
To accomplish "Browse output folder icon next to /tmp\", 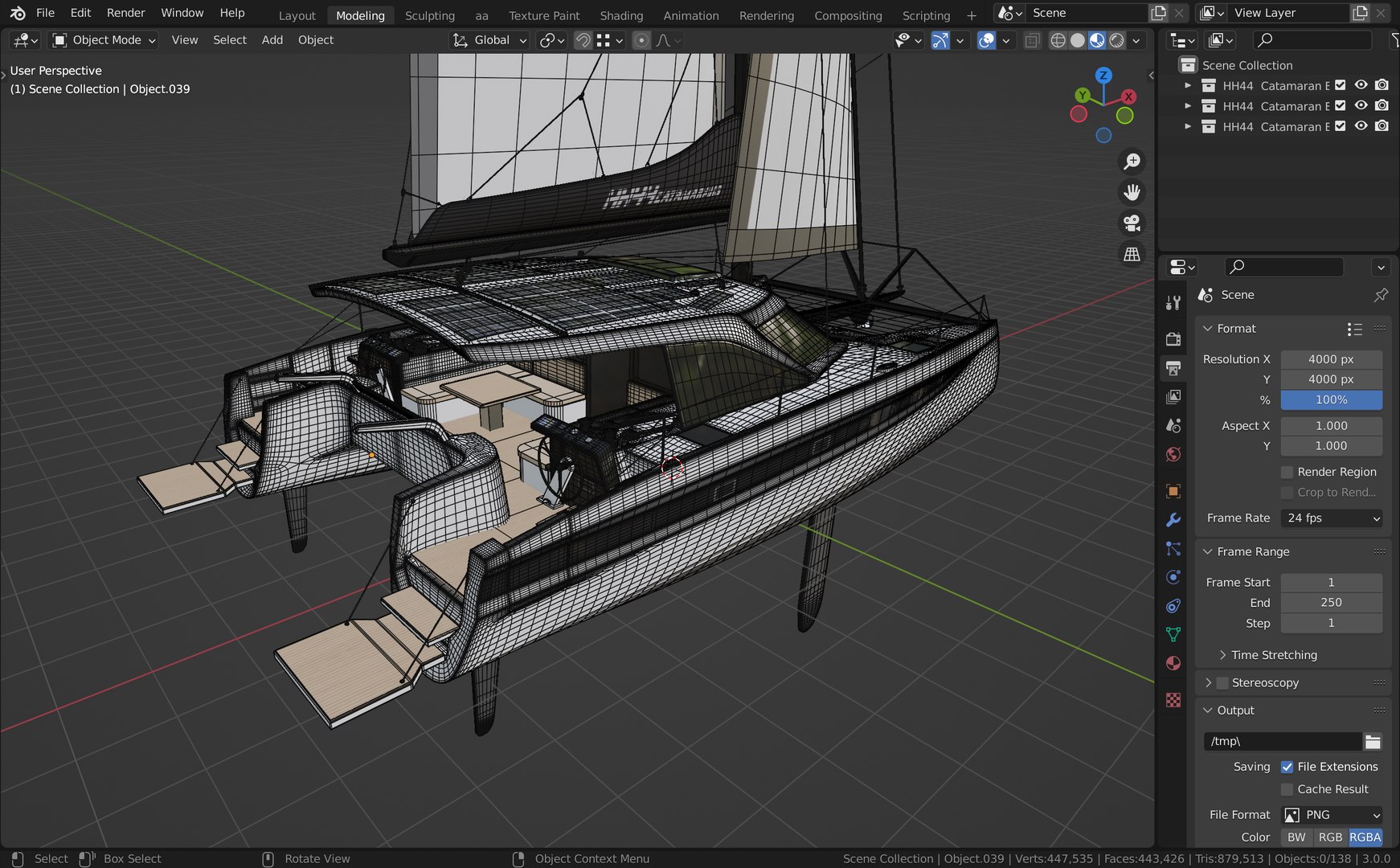I will click(1373, 742).
